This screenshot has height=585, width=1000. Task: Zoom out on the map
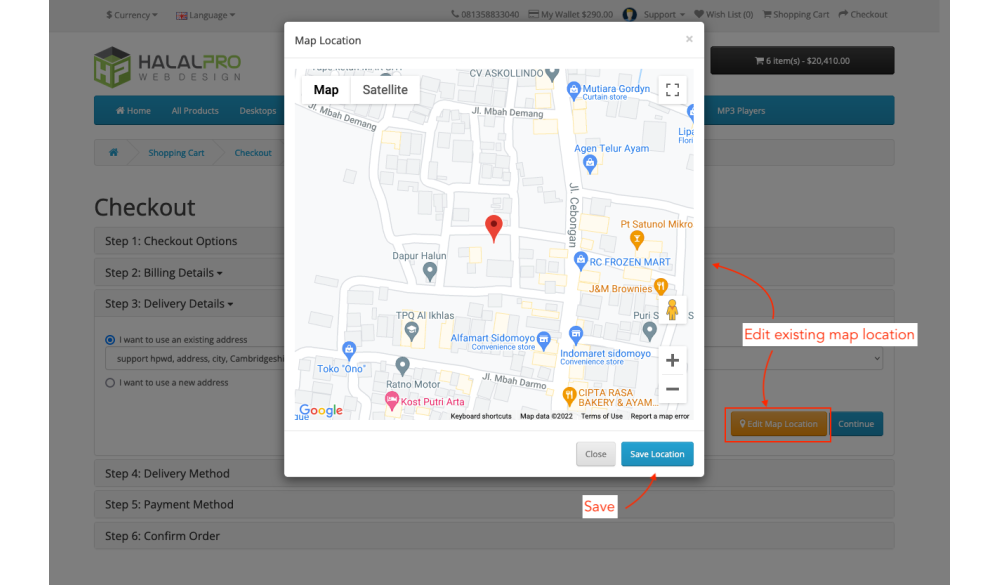click(672, 389)
